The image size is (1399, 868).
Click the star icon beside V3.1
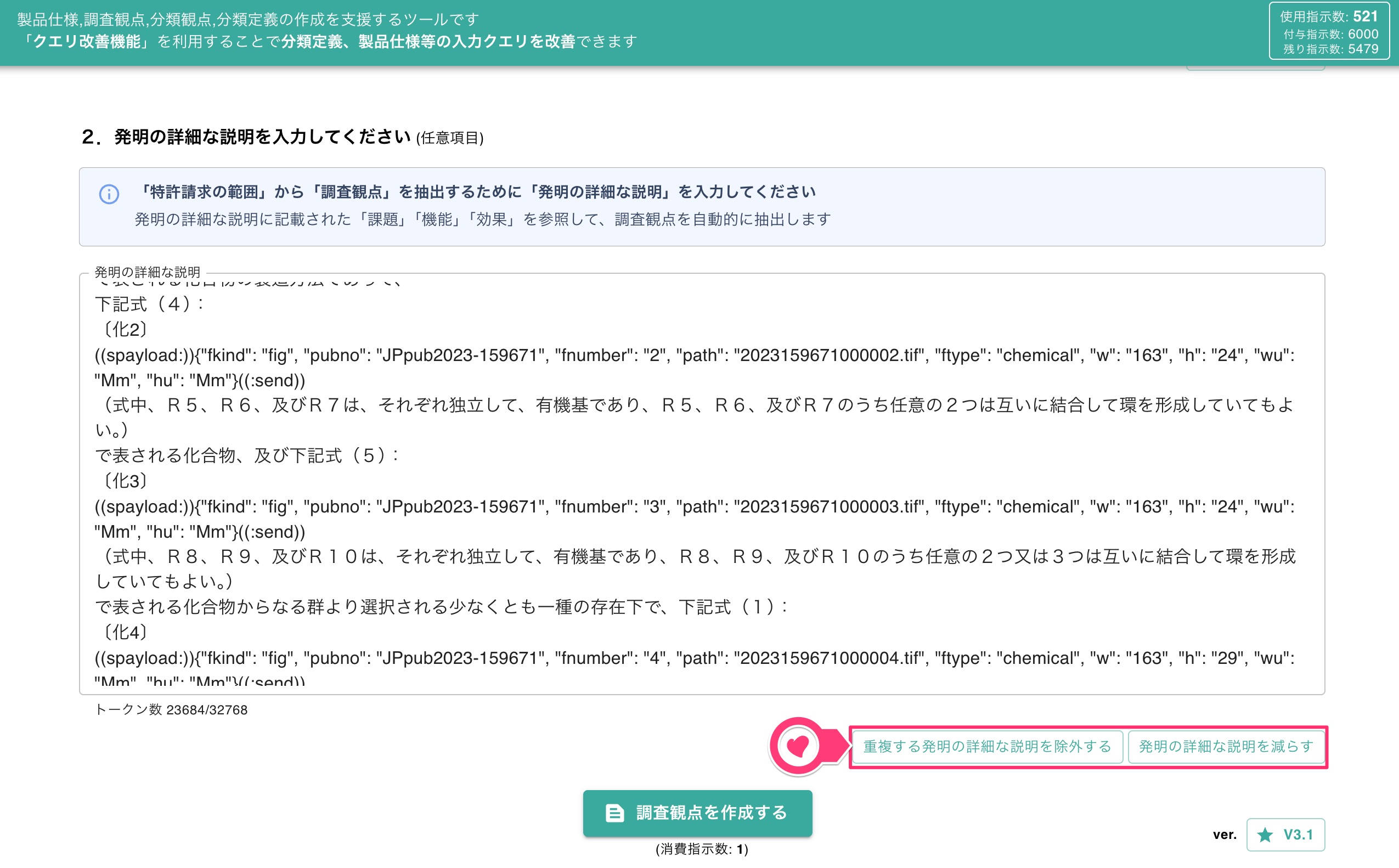(x=1265, y=835)
